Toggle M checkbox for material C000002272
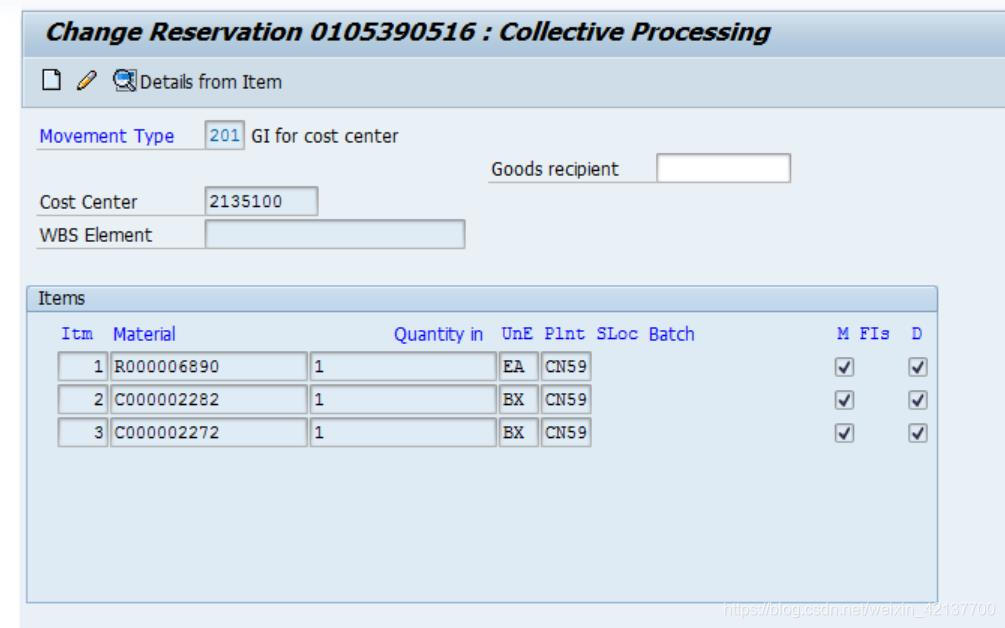This screenshot has width=1005, height=628. tap(844, 433)
